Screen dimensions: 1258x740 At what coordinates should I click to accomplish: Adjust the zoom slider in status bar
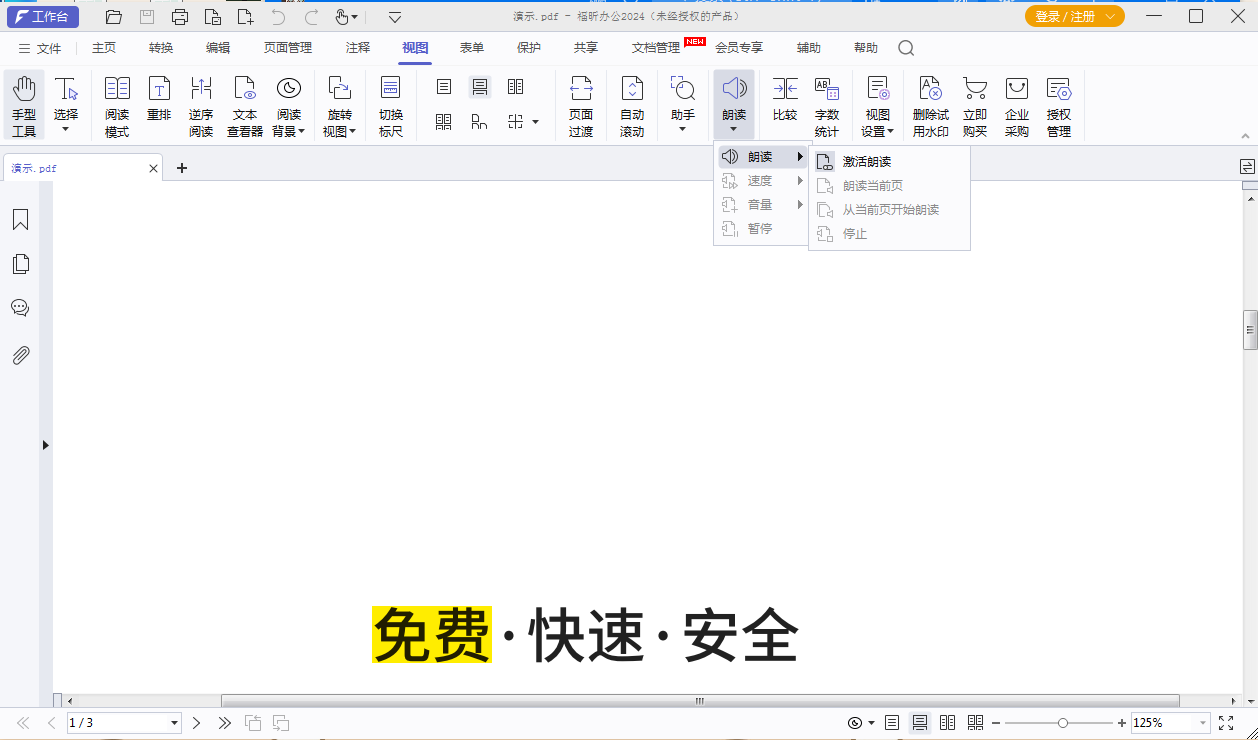[1062, 722]
